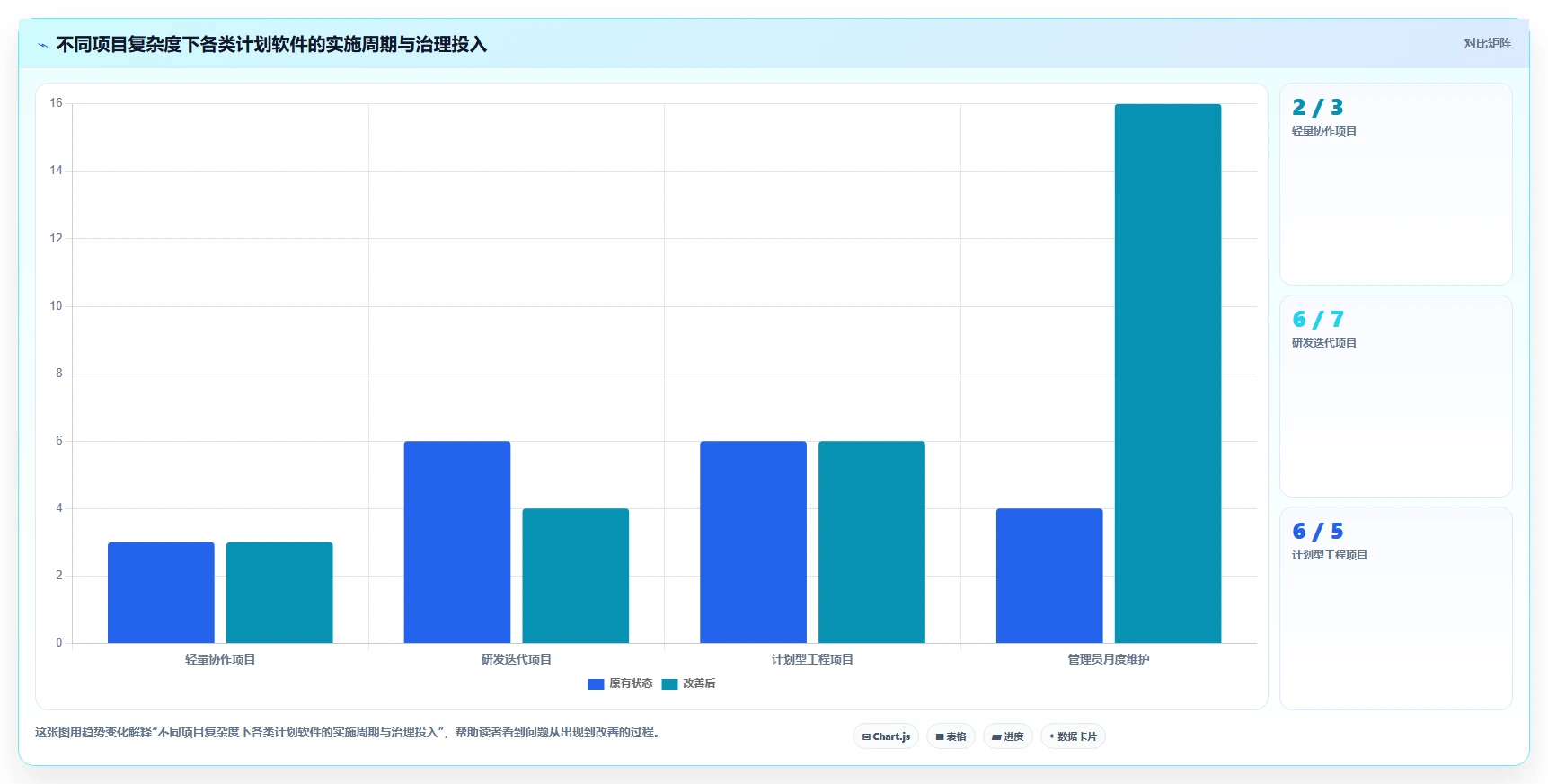
Task: Click the blue 原有状态 legend swatch
Action: [x=596, y=684]
